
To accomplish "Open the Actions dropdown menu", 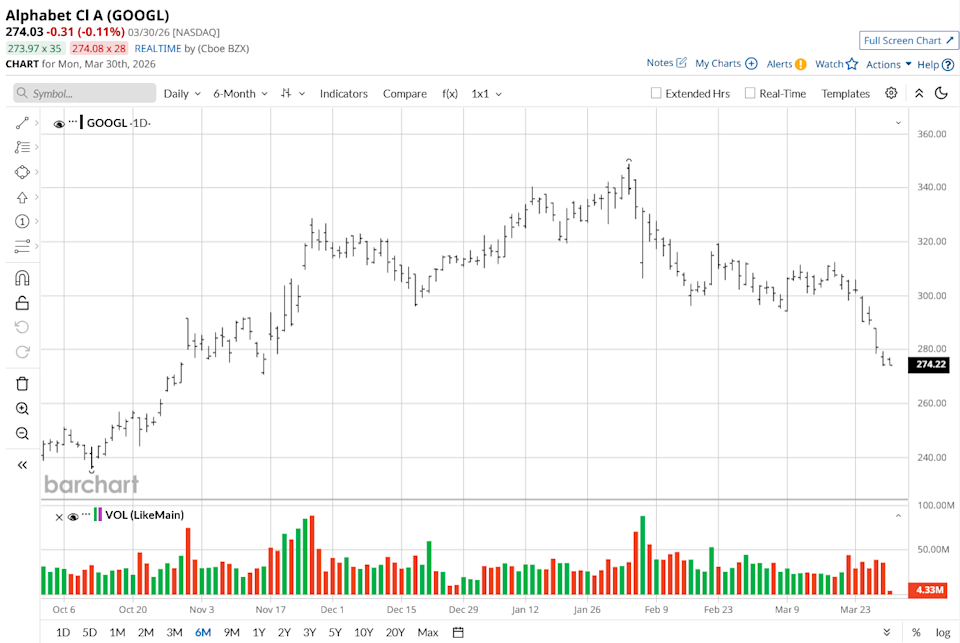I will click(888, 64).
